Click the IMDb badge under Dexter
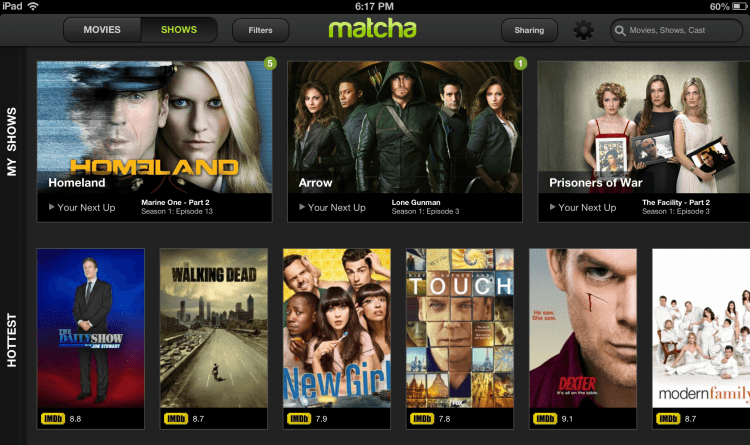The width and height of the screenshot is (750, 445). (x=545, y=419)
